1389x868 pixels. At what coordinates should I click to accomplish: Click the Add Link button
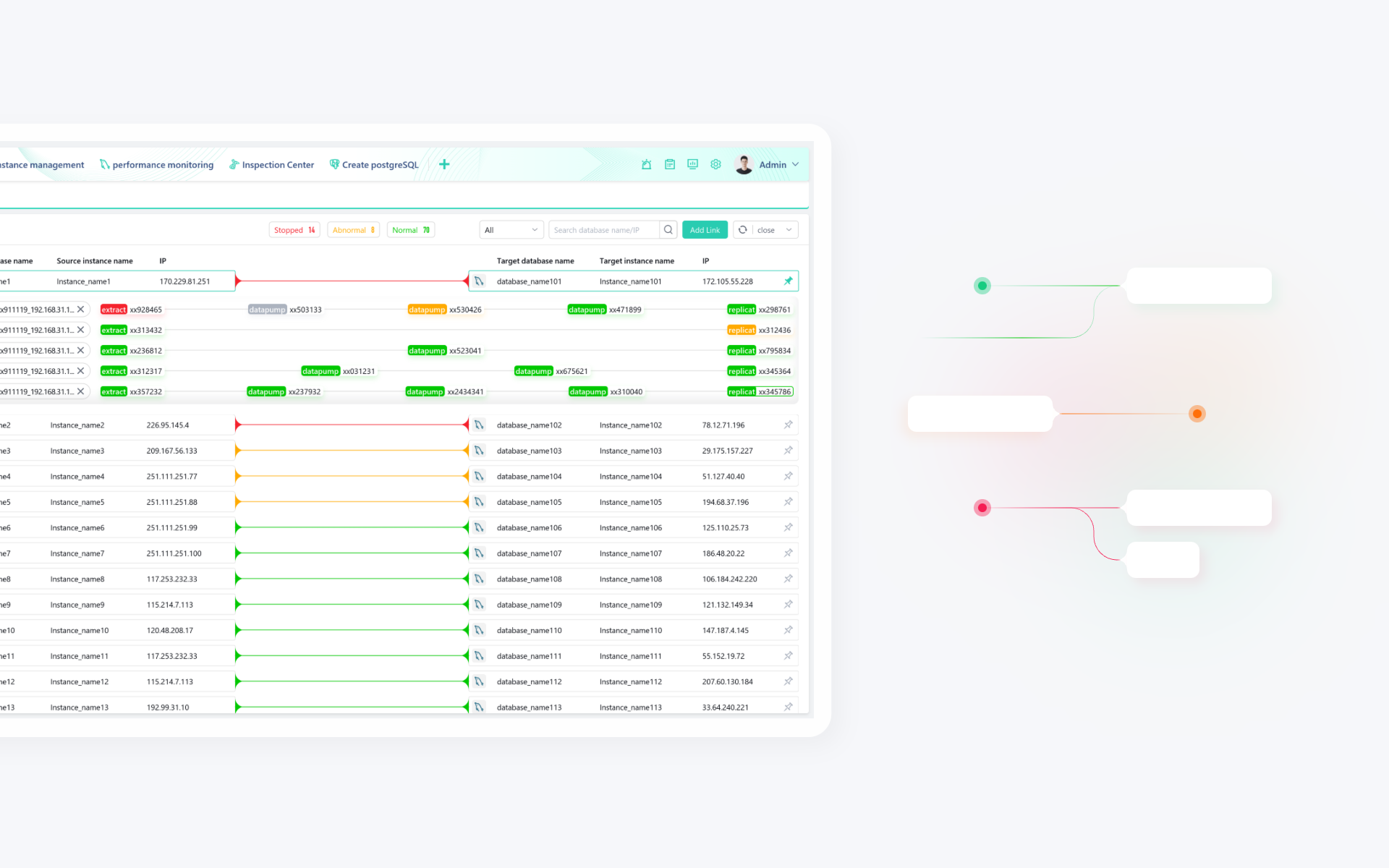pos(705,230)
